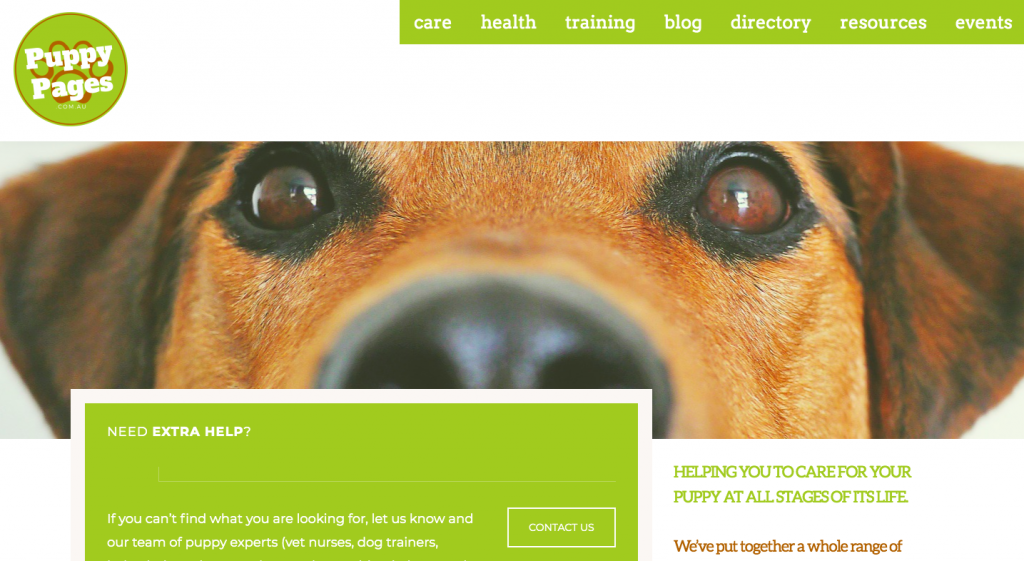Click the 'Puppy At All Stages' heading line

coord(790,496)
